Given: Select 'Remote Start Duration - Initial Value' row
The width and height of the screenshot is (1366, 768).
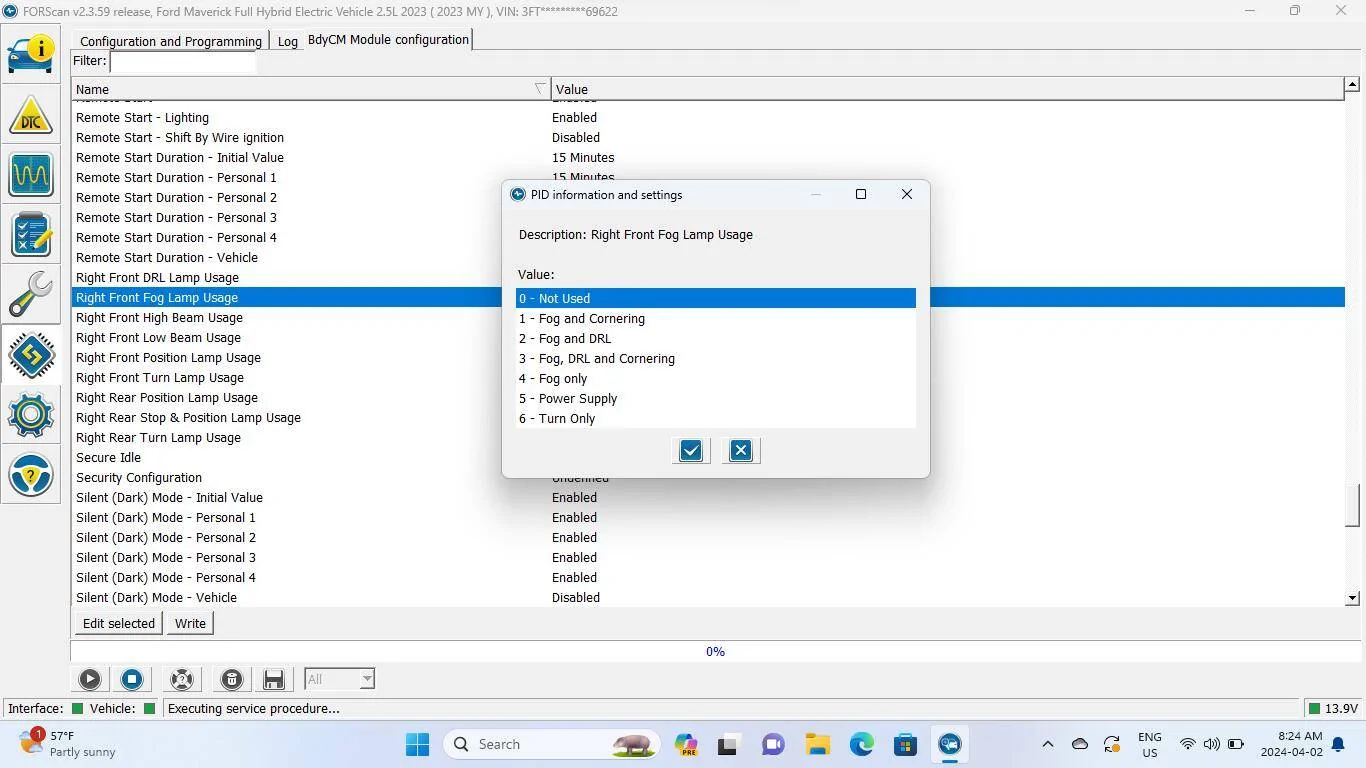Looking at the screenshot, I should (x=708, y=157).
